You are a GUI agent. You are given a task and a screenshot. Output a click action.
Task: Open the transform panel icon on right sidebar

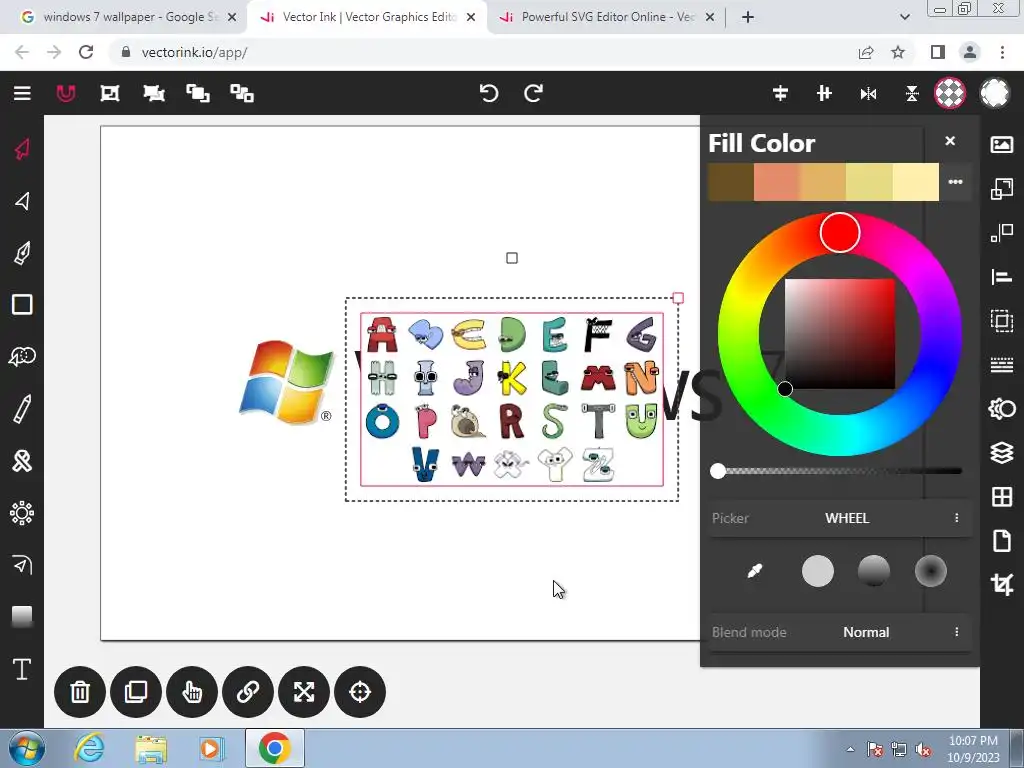click(x=1002, y=189)
